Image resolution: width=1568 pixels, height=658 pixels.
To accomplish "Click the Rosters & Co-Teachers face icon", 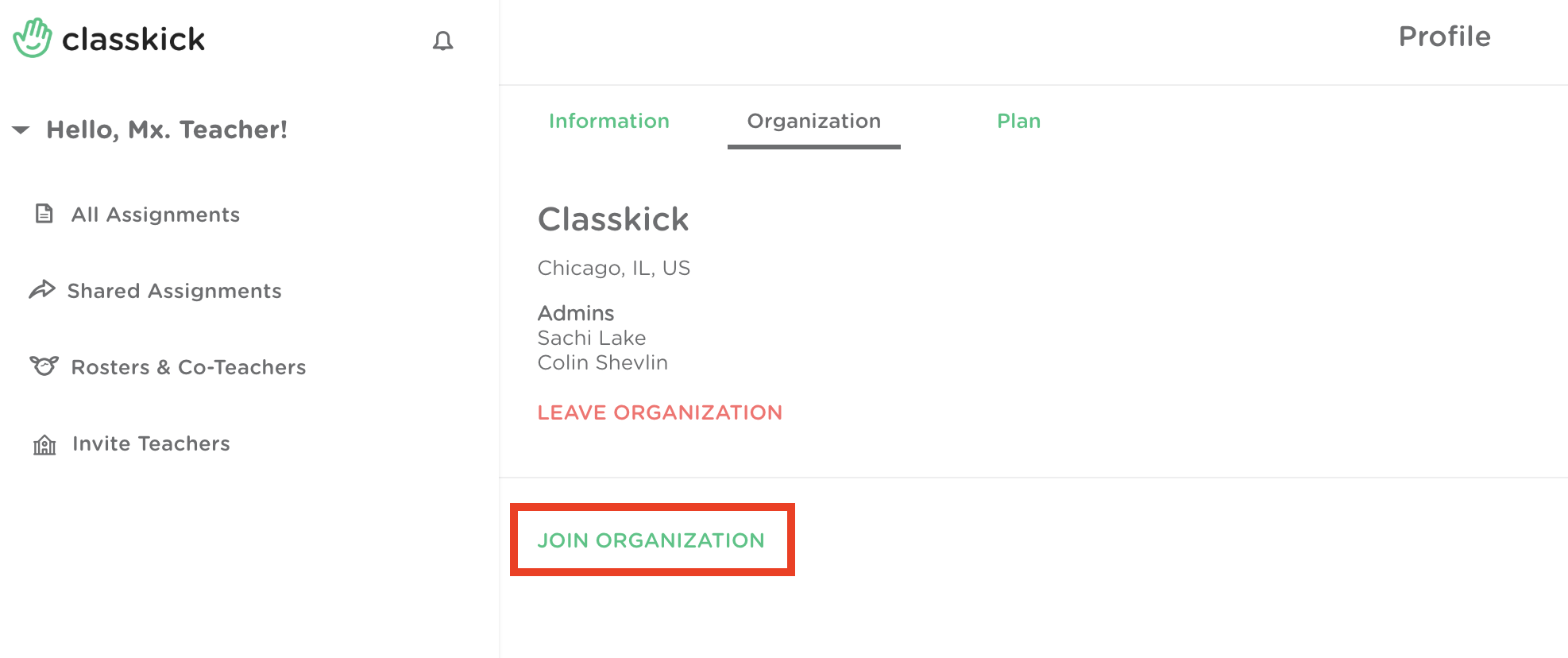I will [x=44, y=366].
